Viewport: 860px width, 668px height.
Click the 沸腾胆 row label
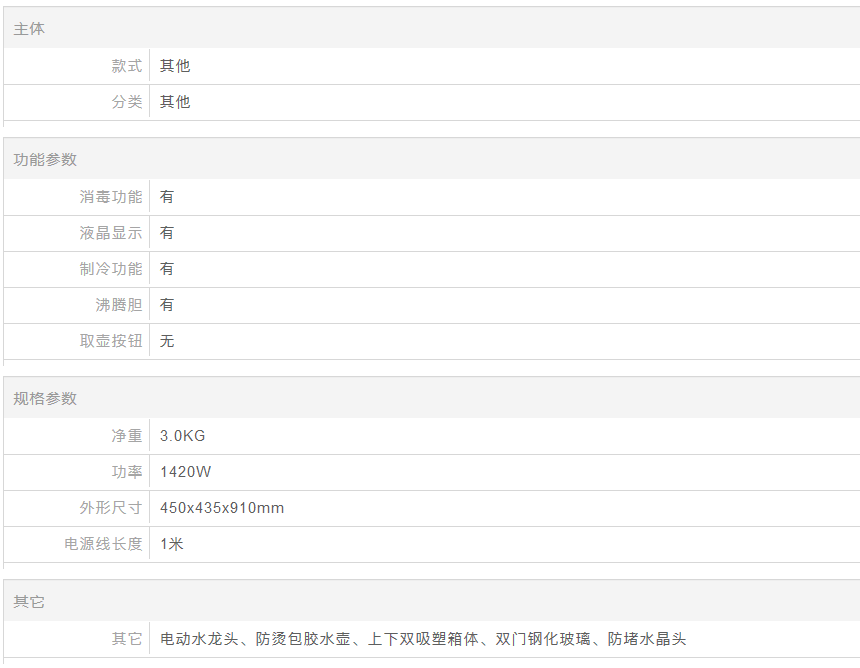[x=119, y=305]
